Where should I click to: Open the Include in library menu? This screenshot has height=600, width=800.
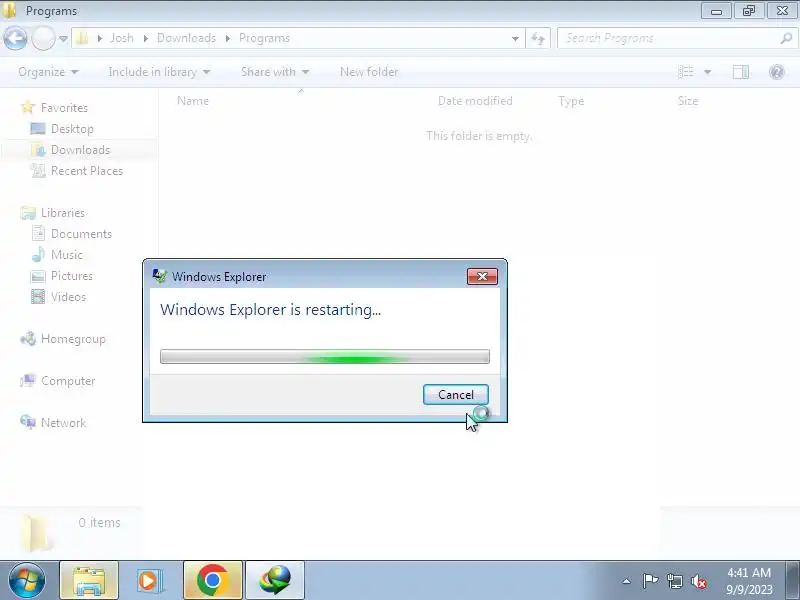click(x=159, y=72)
